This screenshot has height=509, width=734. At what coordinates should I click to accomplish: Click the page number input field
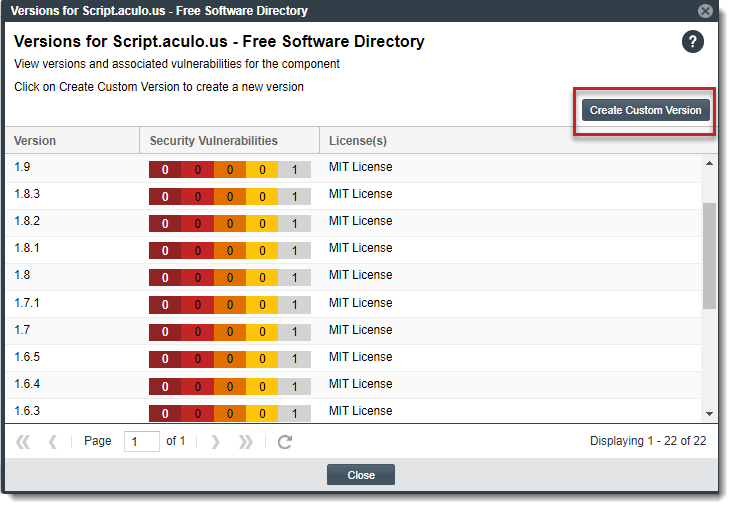tap(141, 442)
